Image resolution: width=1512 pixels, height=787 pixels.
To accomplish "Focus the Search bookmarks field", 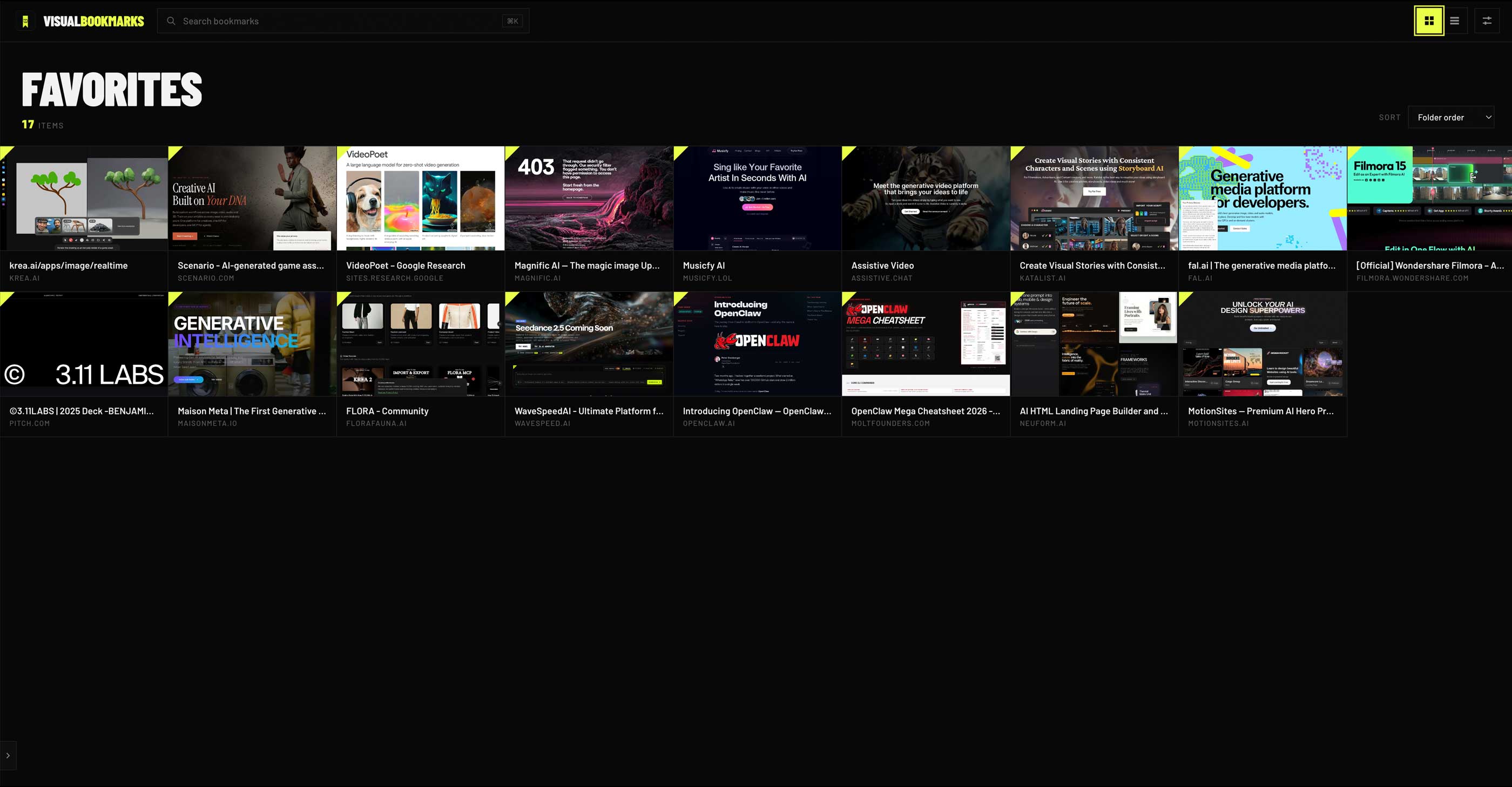I will [343, 21].
